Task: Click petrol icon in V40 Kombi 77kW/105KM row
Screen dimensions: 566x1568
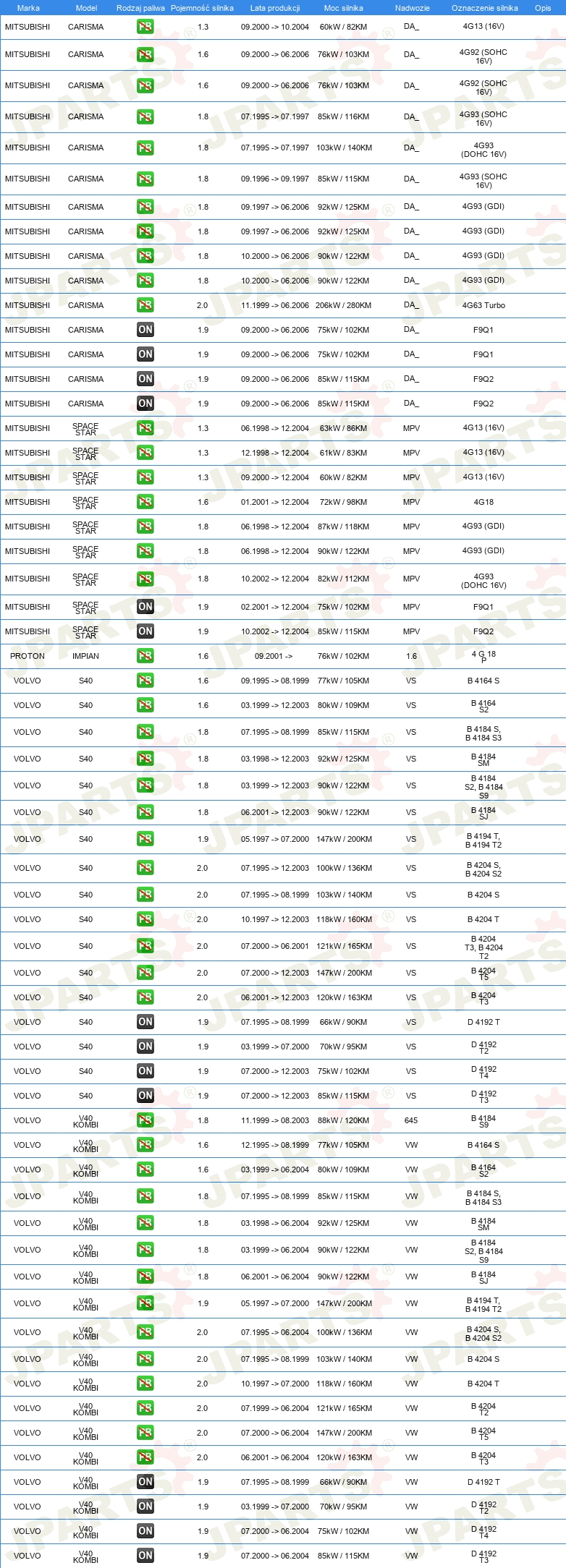Action: pyautogui.click(x=145, y=1145)
